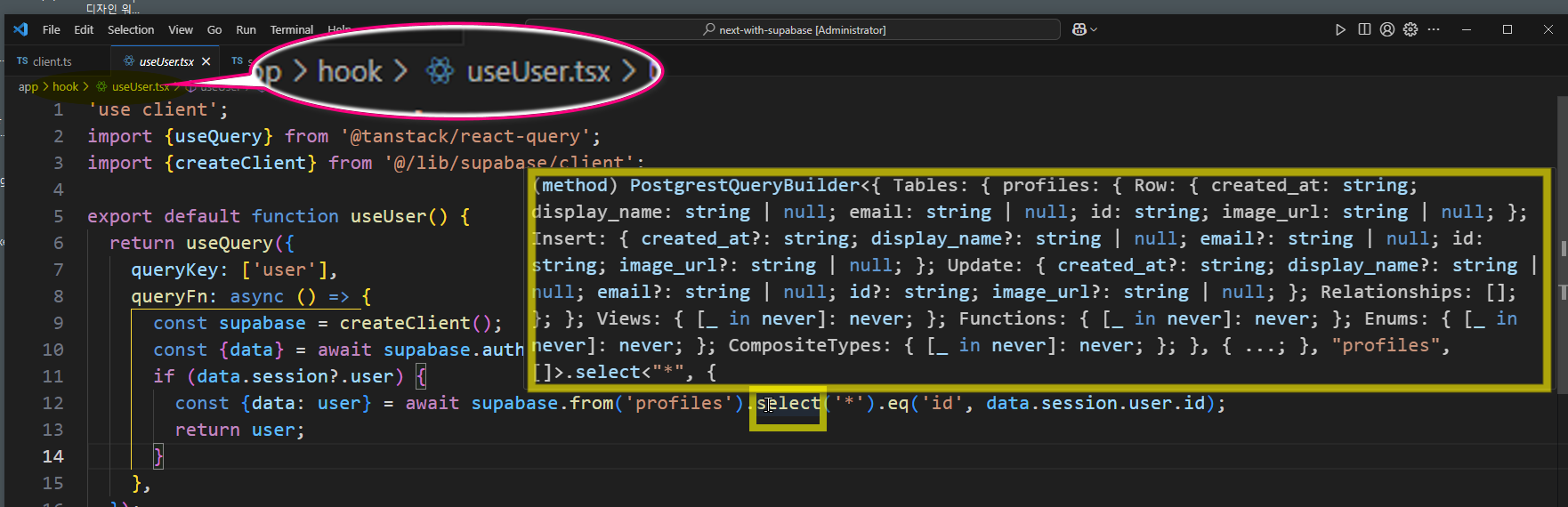Click the useUser.tsx breadcrumb item
This screenshot has height=507, width=1568.
pyautogui.click(x=140, y=86)
